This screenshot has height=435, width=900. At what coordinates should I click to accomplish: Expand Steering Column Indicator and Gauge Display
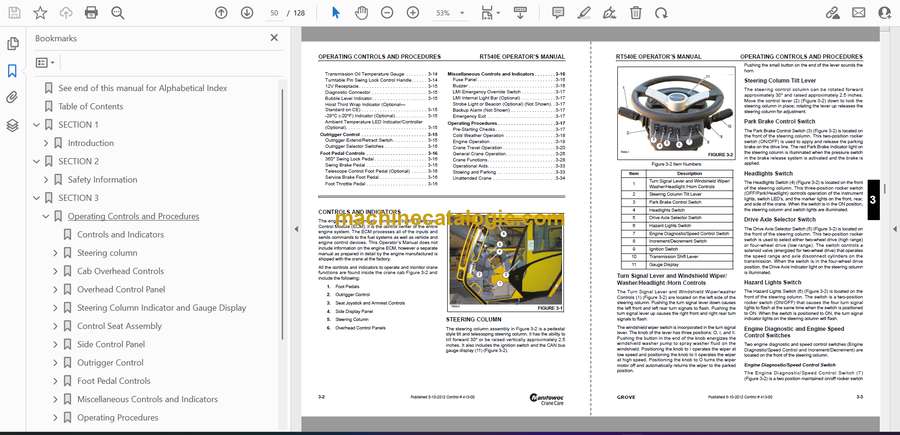click(x=55, y=308)
